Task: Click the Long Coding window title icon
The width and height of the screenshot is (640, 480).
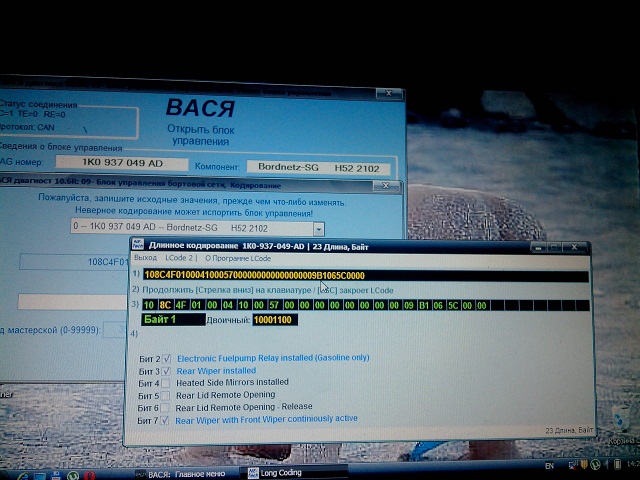Action: click(x=138, y=245)
